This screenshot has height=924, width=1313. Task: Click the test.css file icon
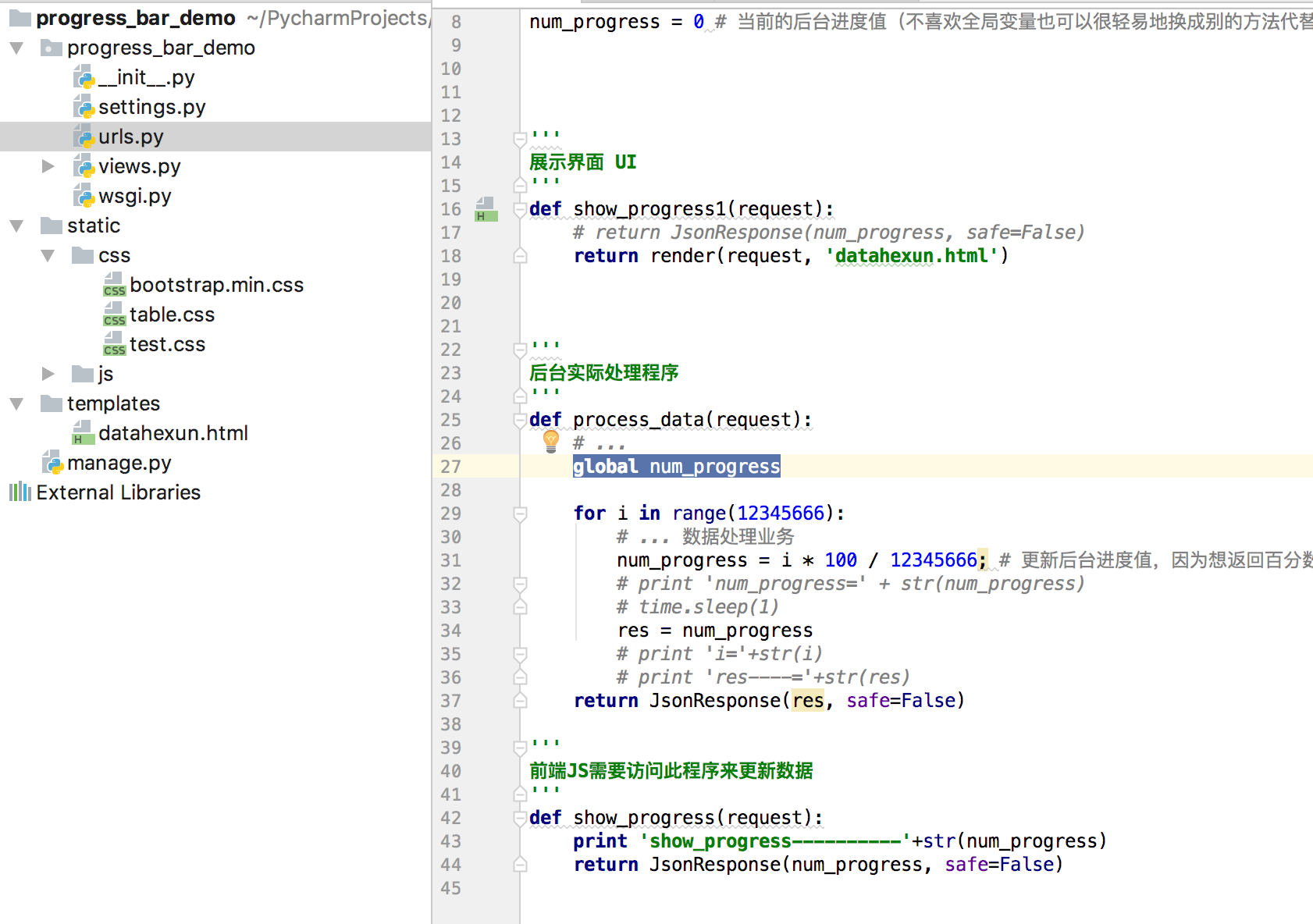[x=114, y=343]
